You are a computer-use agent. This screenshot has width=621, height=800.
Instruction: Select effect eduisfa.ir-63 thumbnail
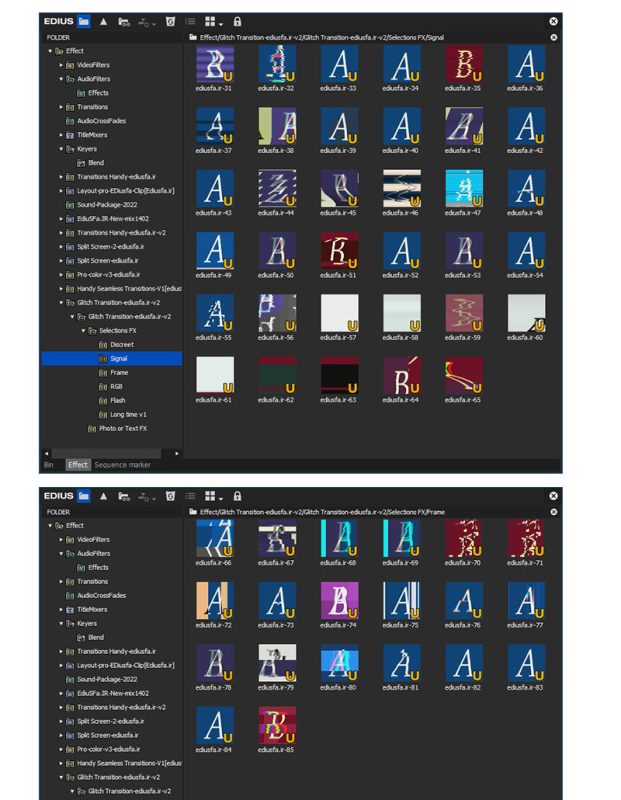pyautogui.click(x=339, y=376)
